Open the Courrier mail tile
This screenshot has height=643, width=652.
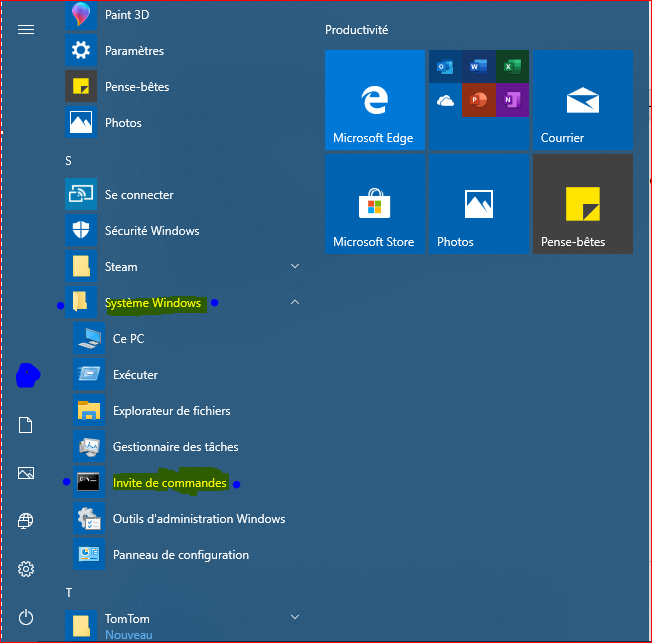[583, 100]
